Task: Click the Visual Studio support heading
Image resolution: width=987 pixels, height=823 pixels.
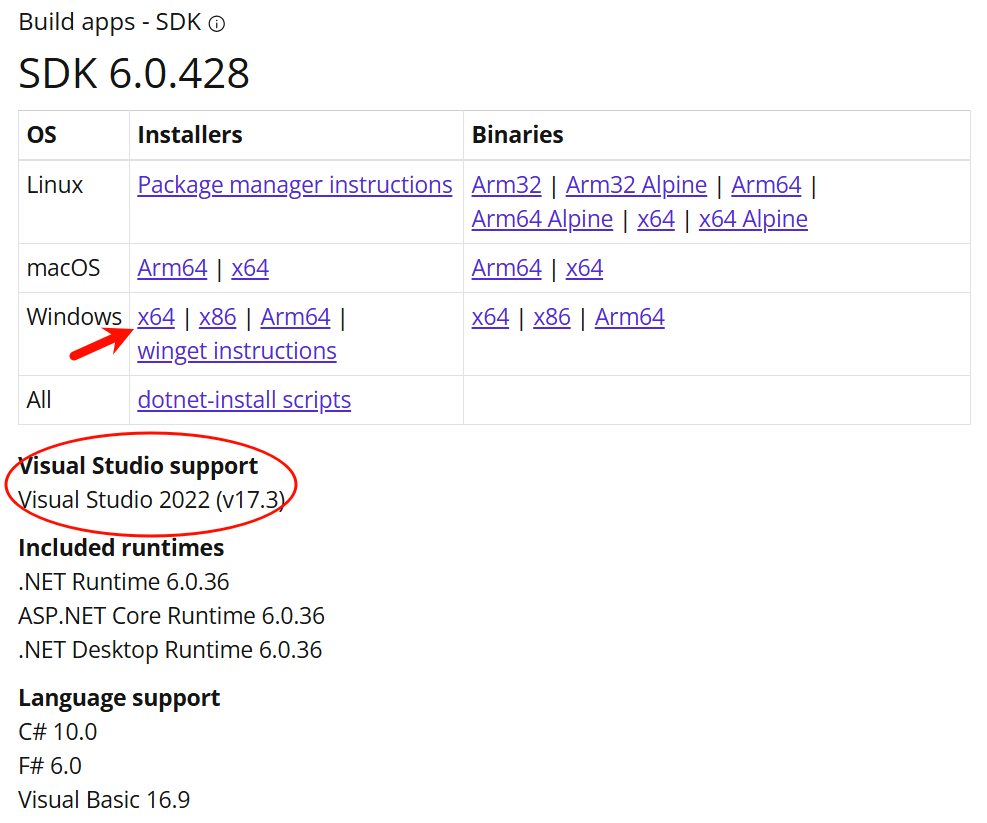Action: (x=138, y=467)
